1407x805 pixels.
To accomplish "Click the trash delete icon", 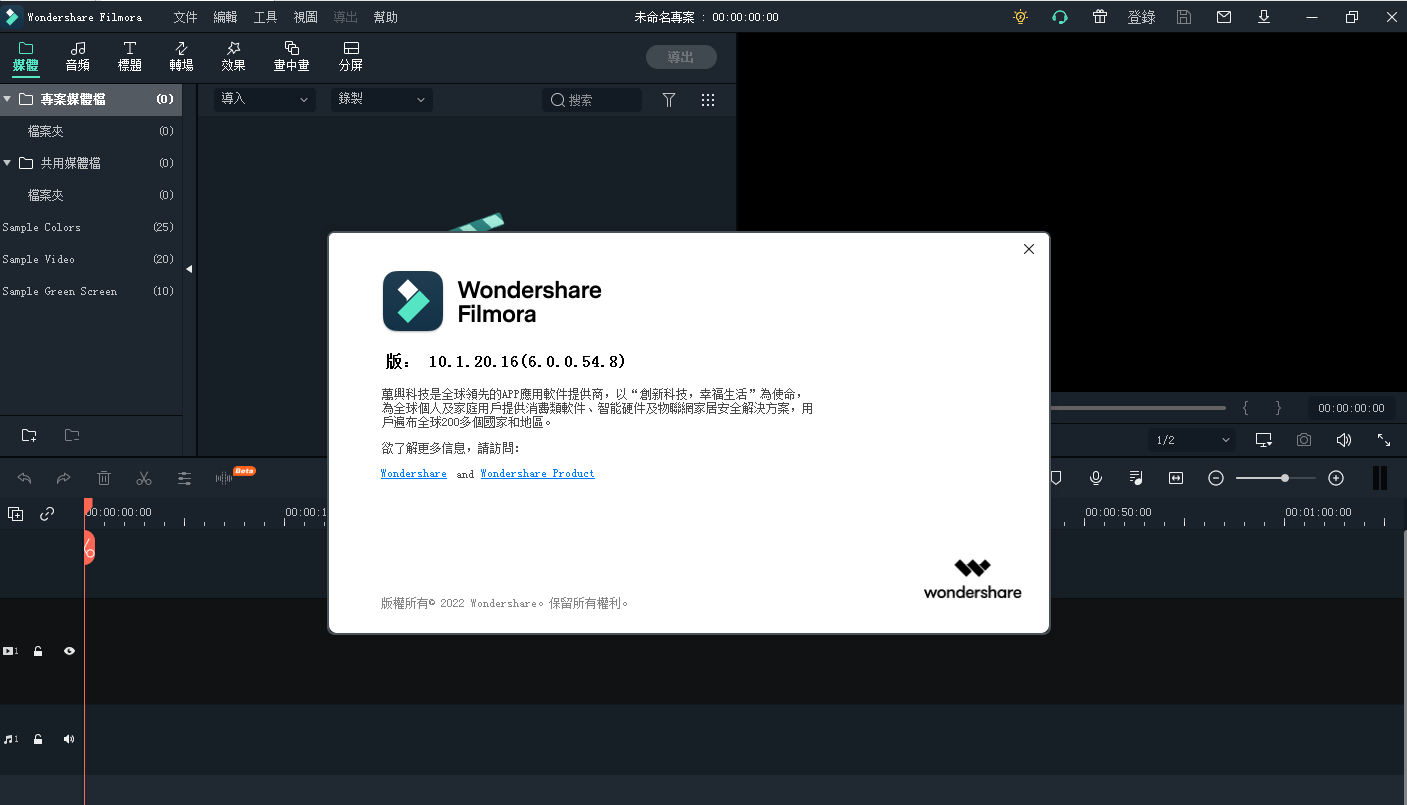I will (x=104, y=478).
